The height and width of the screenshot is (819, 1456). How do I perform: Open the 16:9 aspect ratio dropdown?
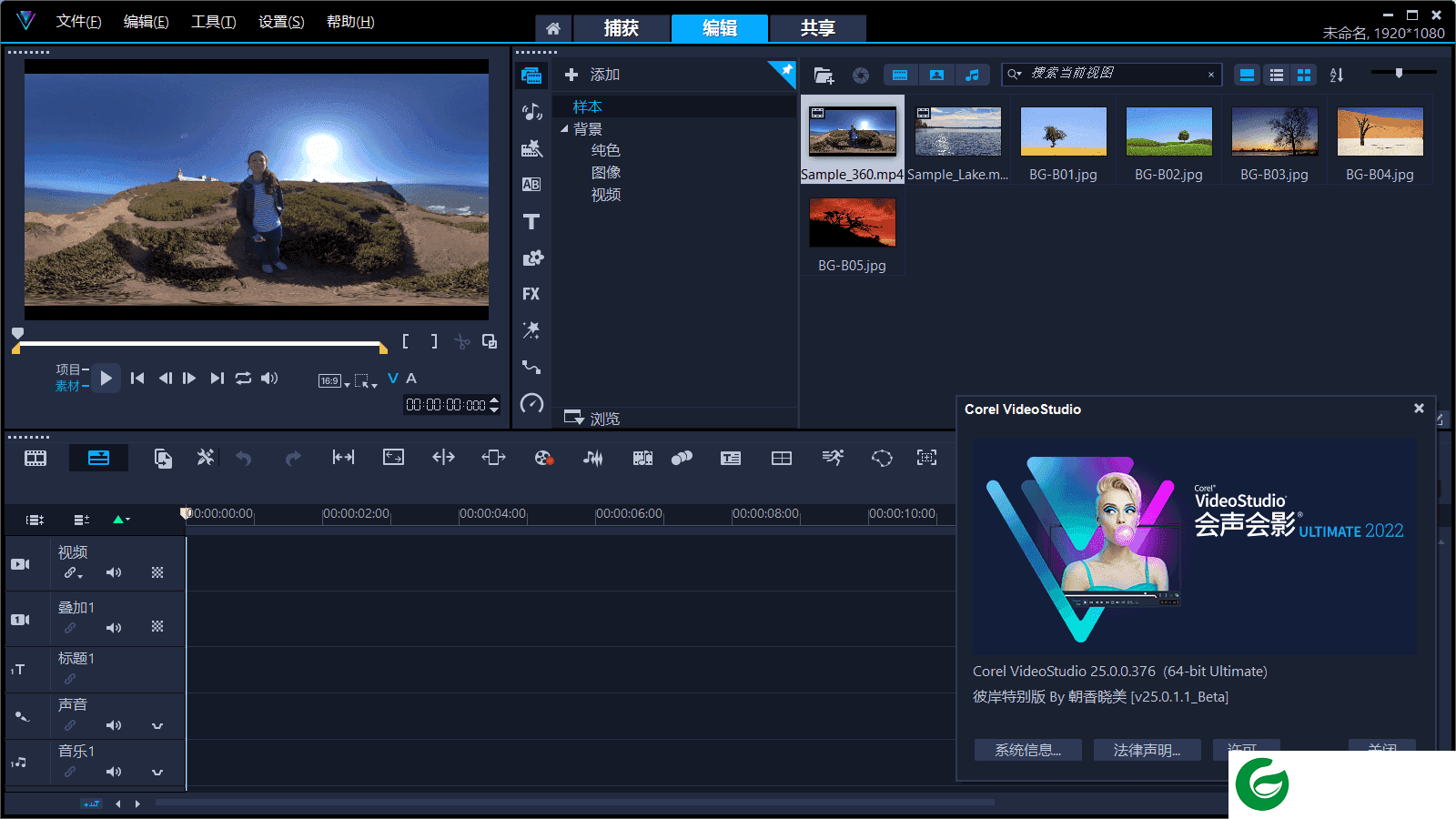334,381
